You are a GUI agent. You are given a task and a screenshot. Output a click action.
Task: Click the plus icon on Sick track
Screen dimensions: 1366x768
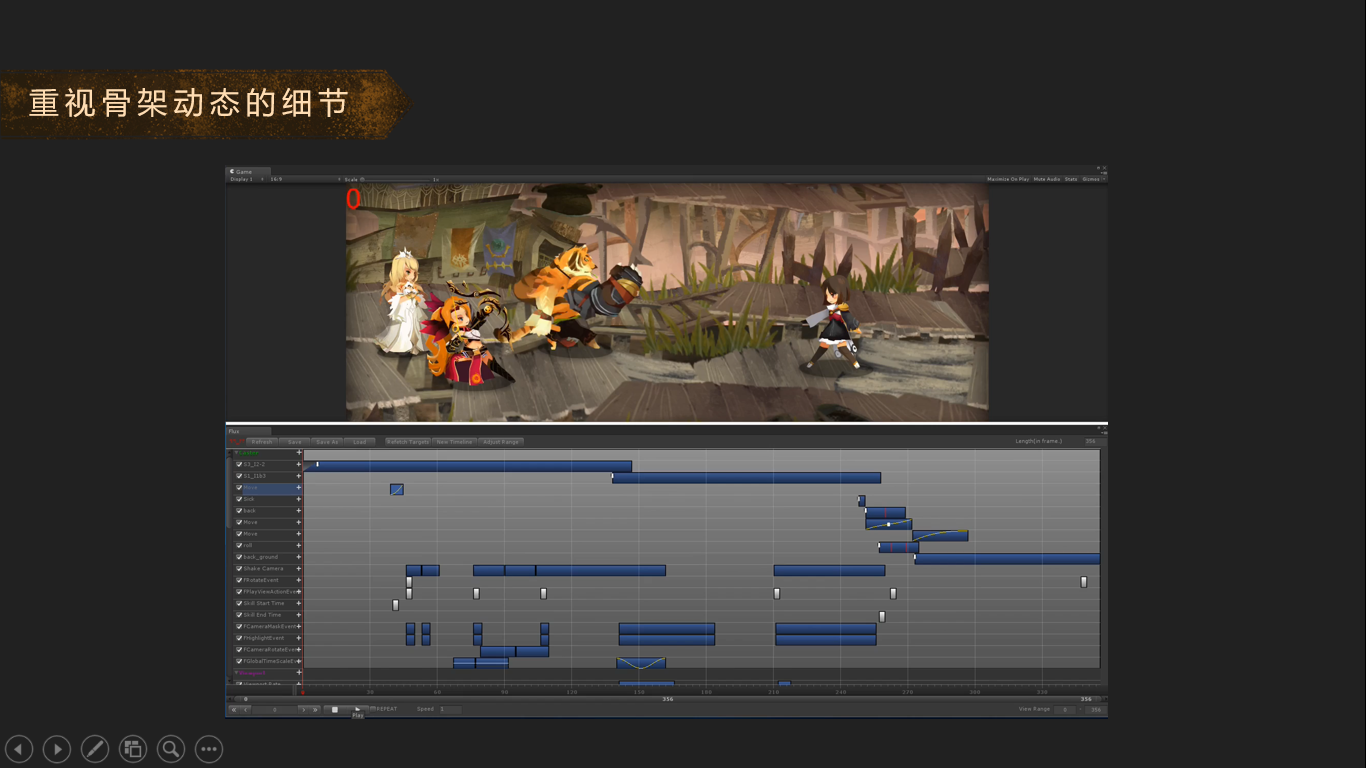[298, 499]
